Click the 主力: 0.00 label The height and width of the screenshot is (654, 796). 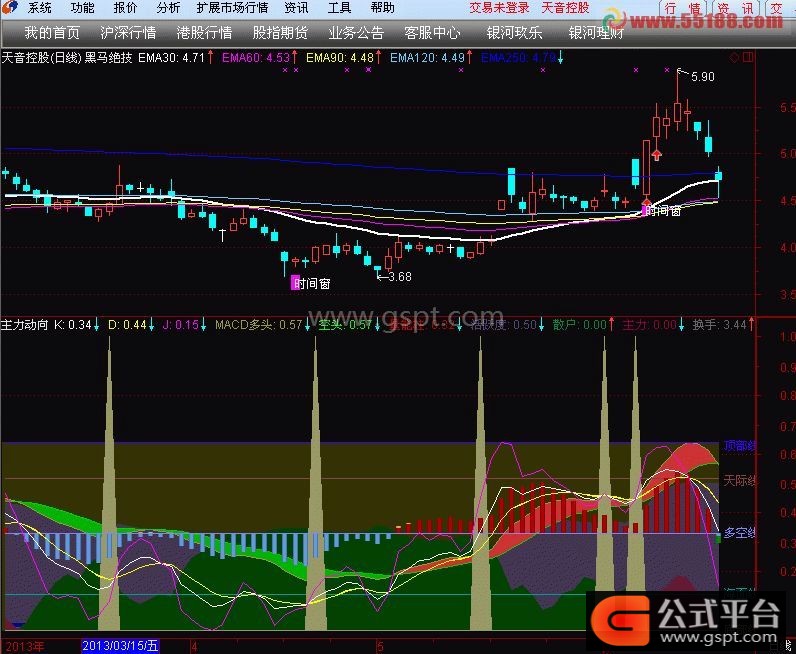point(649,324)
